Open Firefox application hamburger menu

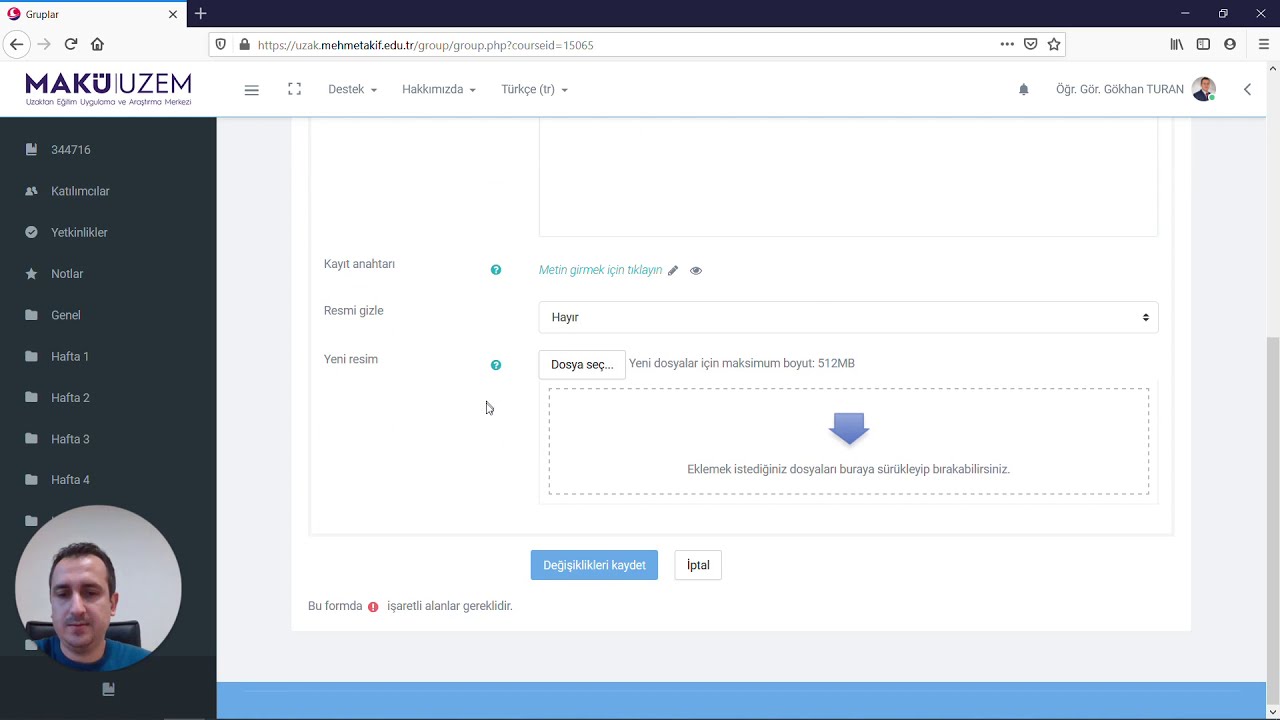(1264, 44)
